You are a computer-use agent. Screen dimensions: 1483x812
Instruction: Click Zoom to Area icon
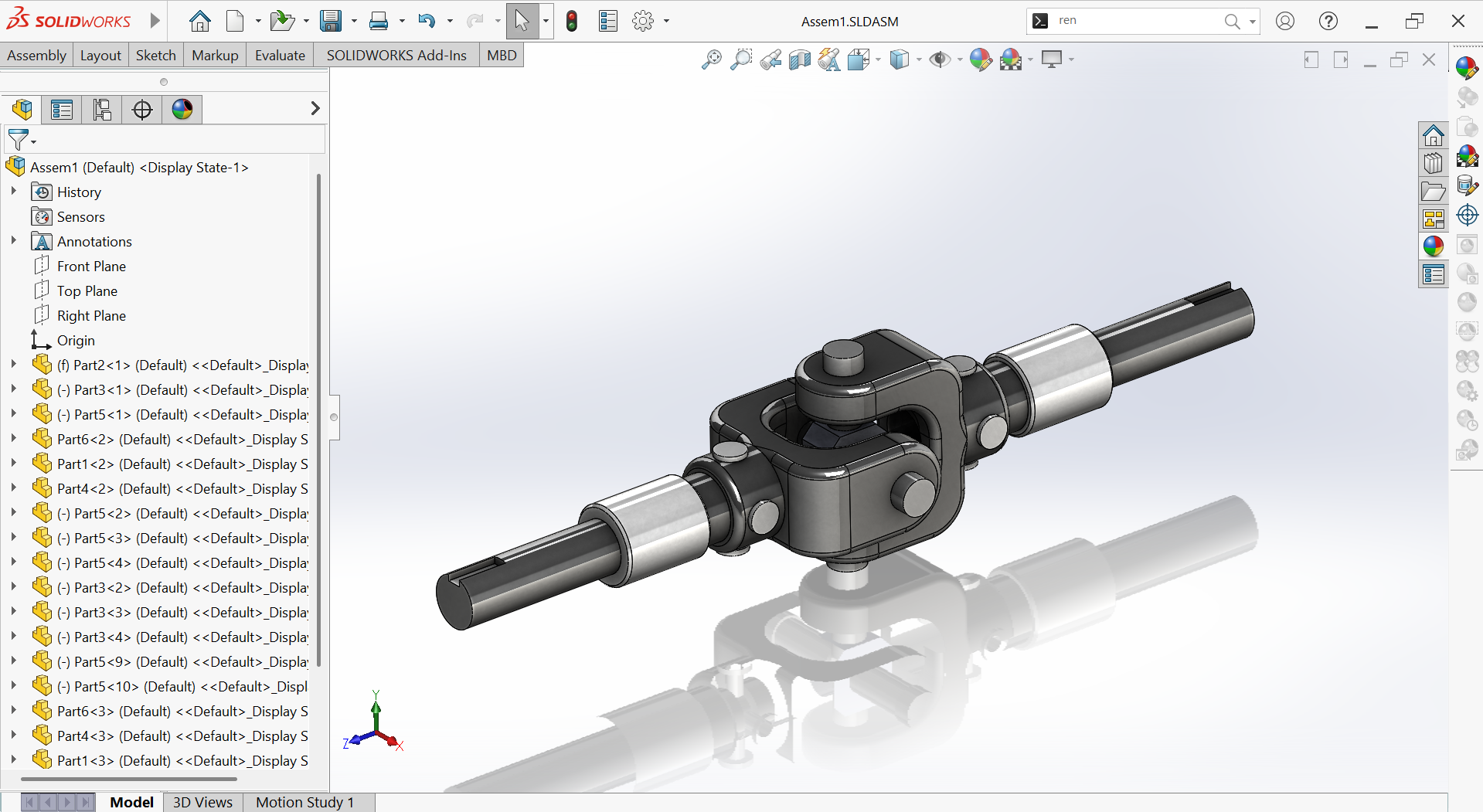[740, 59]
